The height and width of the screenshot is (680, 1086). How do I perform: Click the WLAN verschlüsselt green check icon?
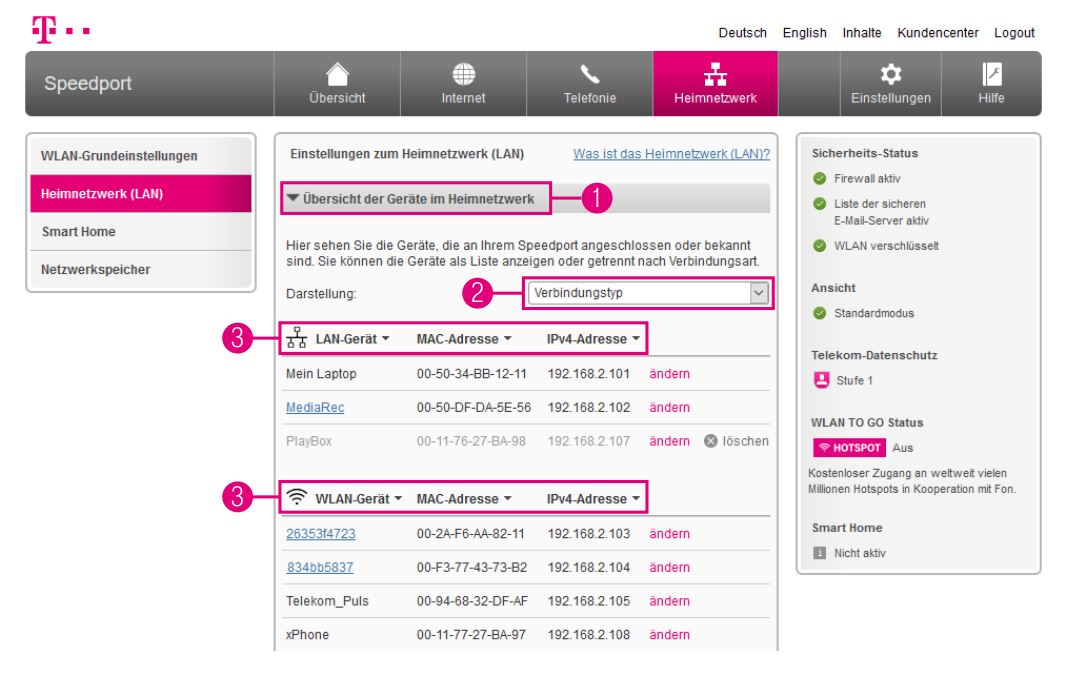[x=819, y=246]
